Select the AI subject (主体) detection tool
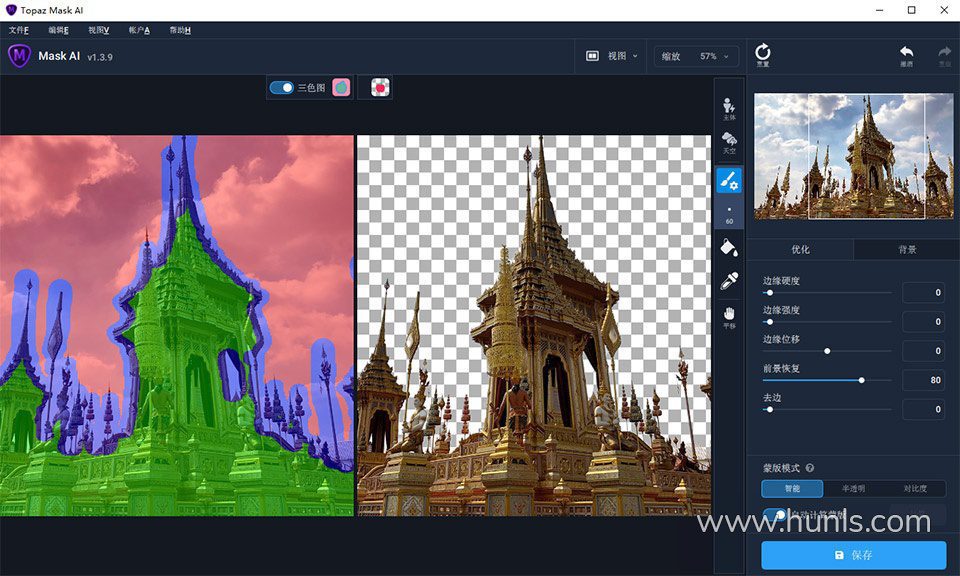The image size is (960, 576). [729, 108]
